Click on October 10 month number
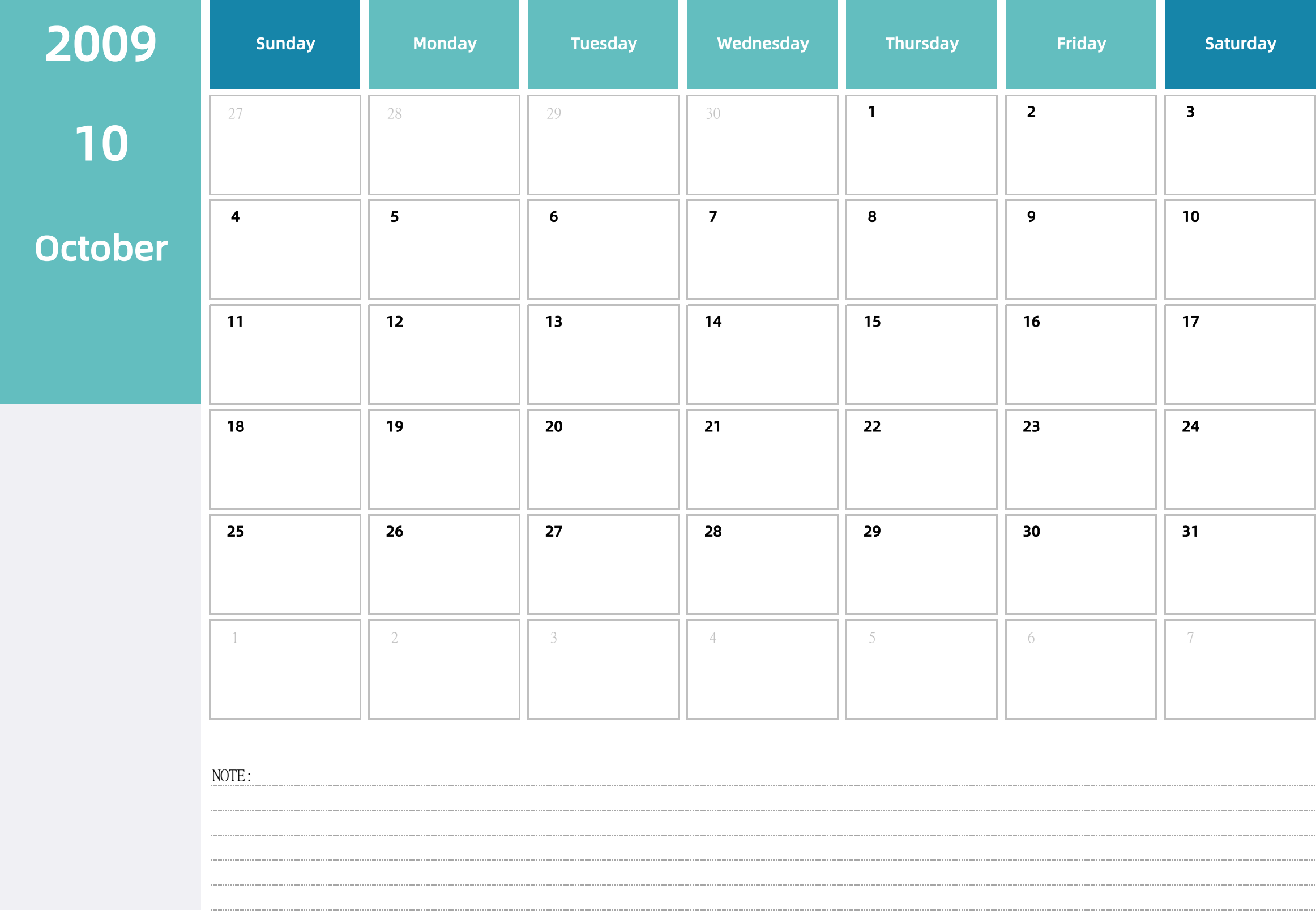The image size is (1316, 911). 99,141
